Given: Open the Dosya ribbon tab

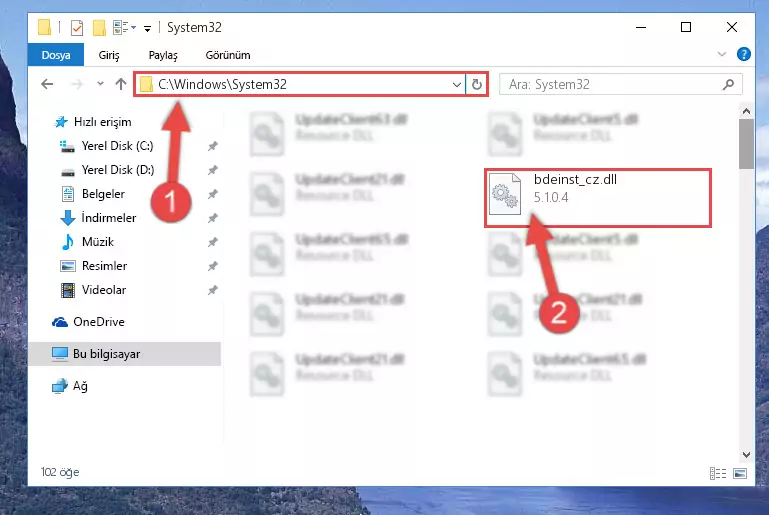Looking at the screenshot, I should pos(56,55).
